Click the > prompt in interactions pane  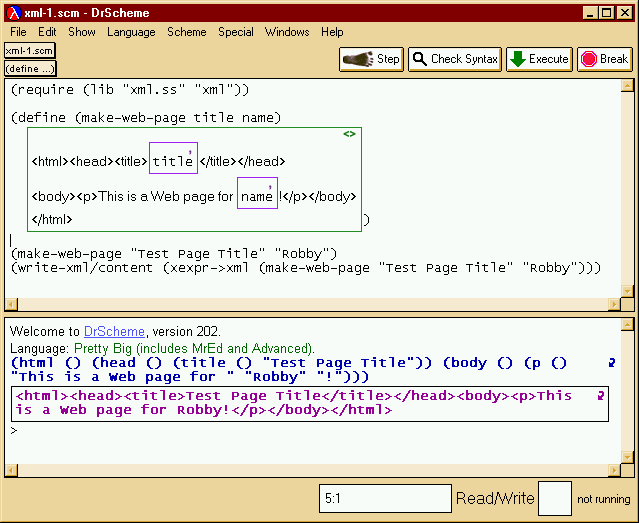[x=14, y=430]
